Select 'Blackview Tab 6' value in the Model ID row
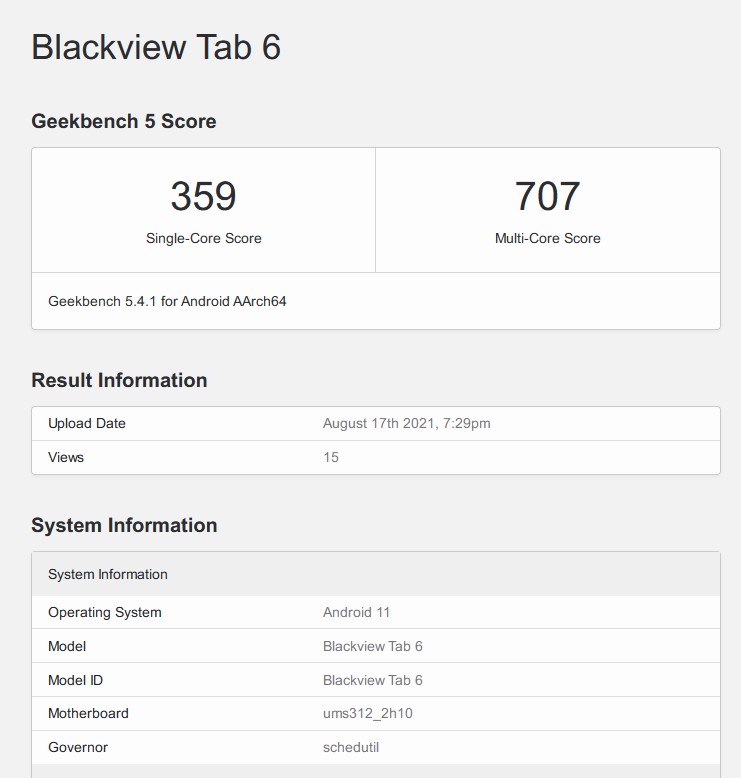The image size is (741, 778). (x=373, y=680)
